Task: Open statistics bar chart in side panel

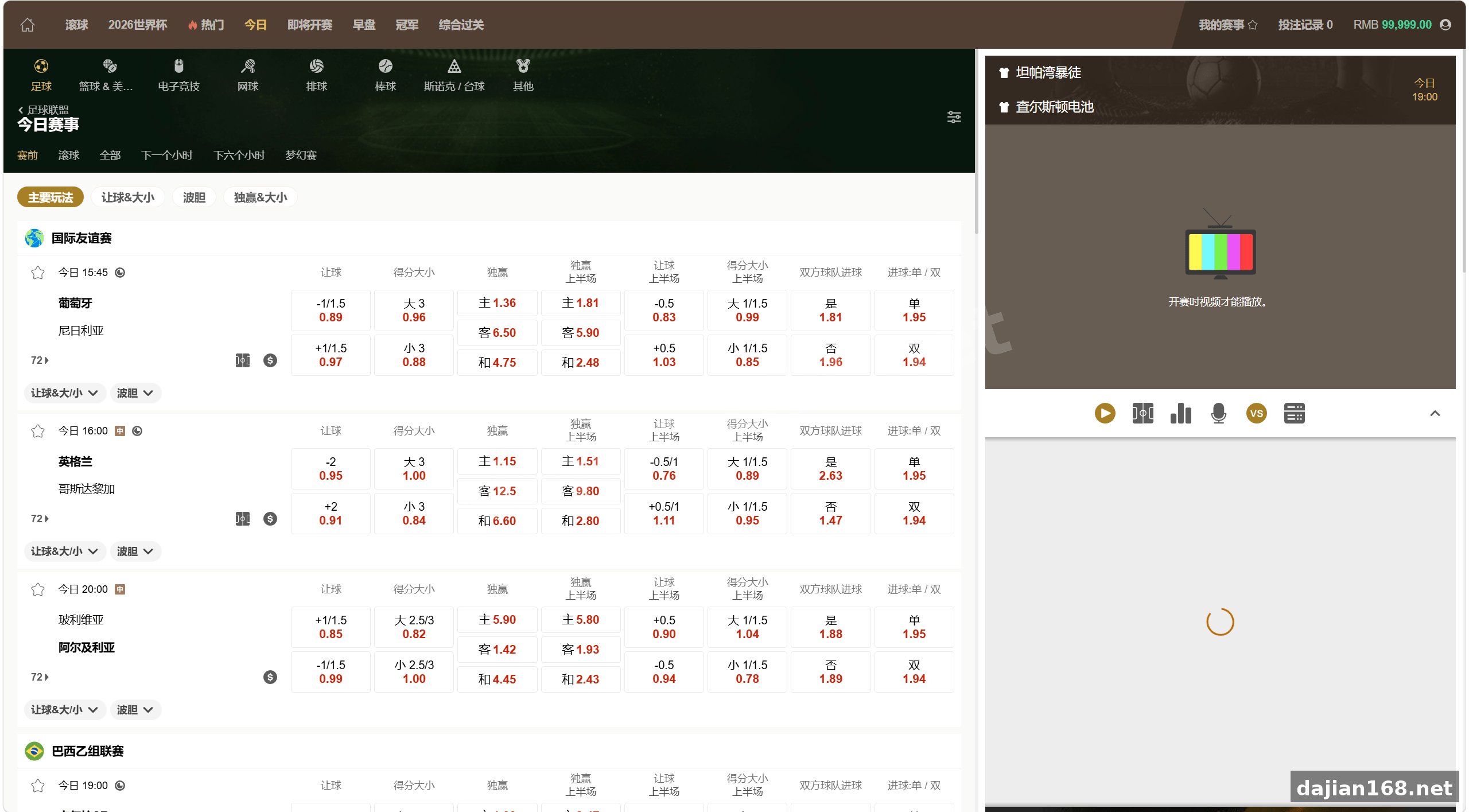Action: 1180,413
